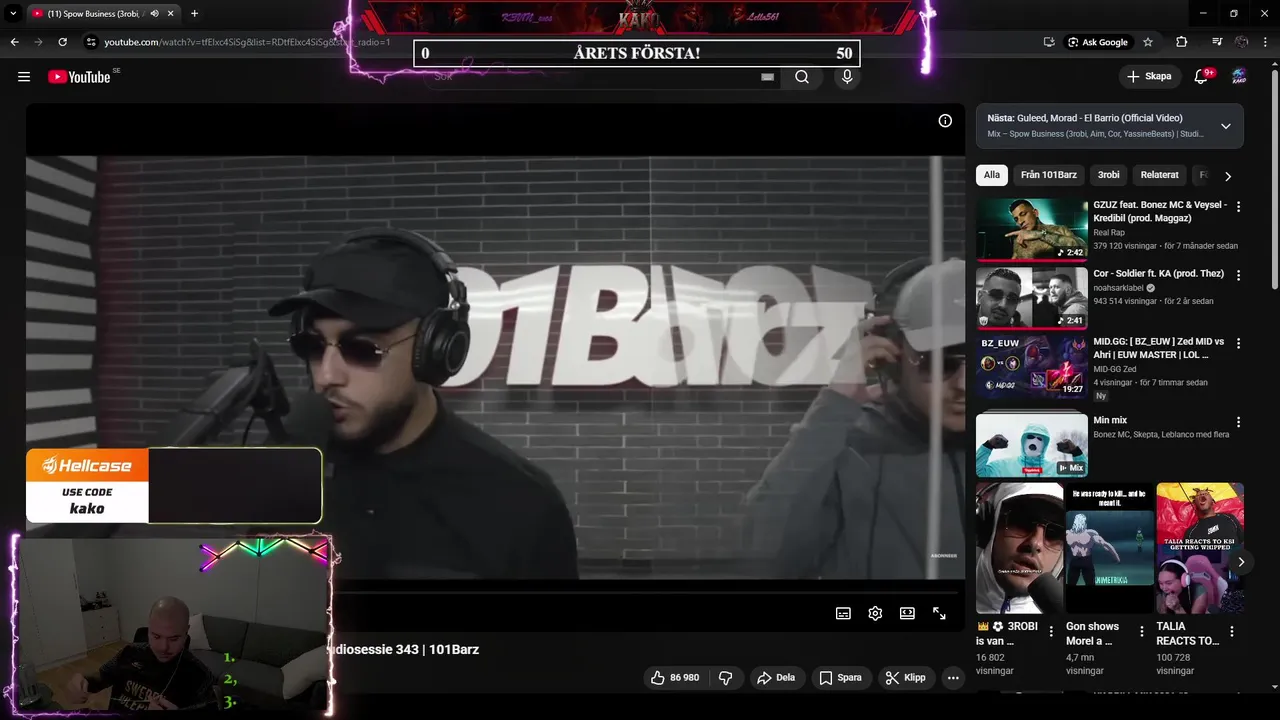Select the Från 101Barz chip
The width and height of the screenshot is (1280, 720).
pos(1049,175)
